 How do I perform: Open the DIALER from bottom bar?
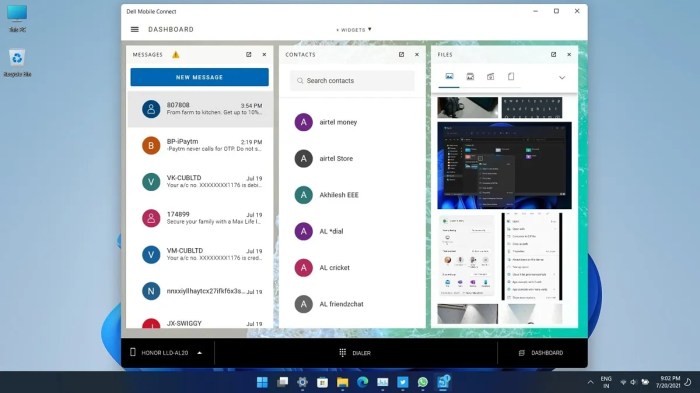pos(355,353)
